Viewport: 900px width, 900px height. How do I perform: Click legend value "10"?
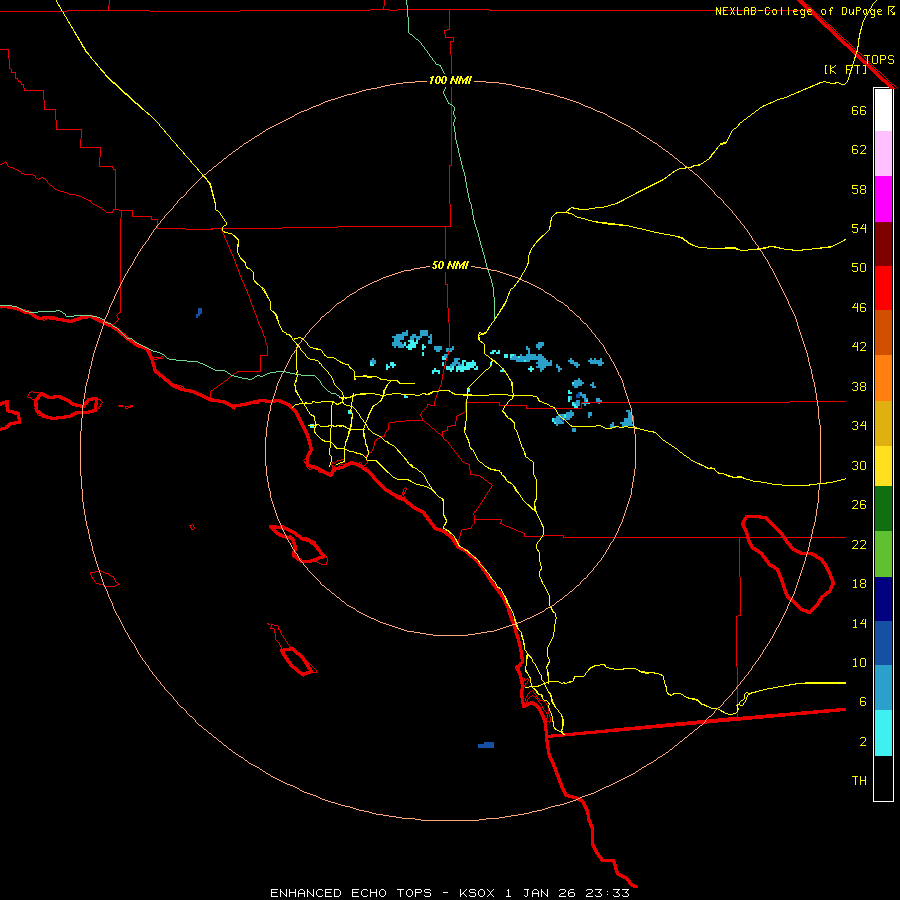pos(859,662)
